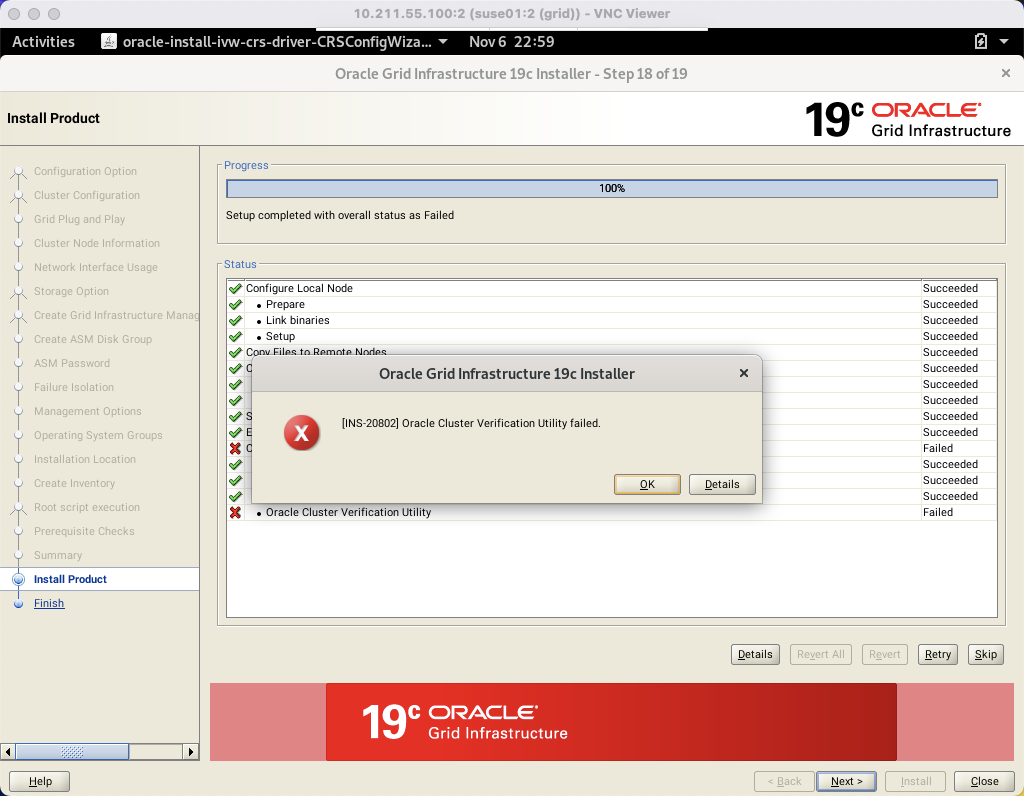1024x796 pixels.
Task: Select the Oracle Cluster Verification Utility row
Action: coord(612,513)
